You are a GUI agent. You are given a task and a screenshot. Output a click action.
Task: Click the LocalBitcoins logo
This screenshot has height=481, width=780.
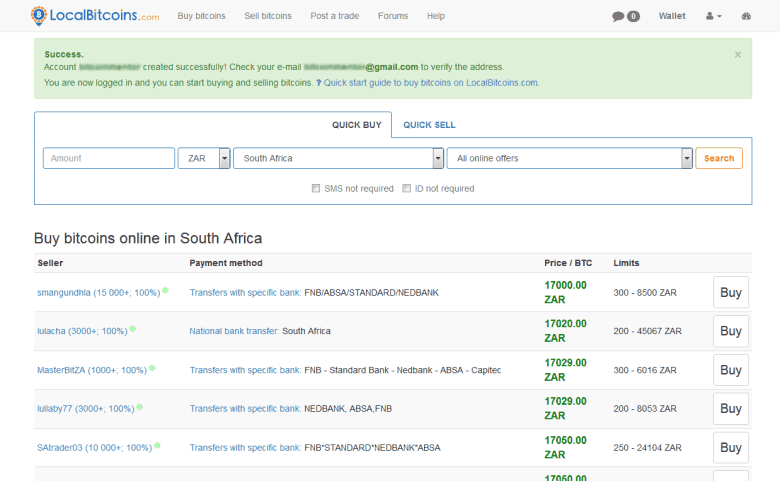pyautogui.click(x=94, y=16)
